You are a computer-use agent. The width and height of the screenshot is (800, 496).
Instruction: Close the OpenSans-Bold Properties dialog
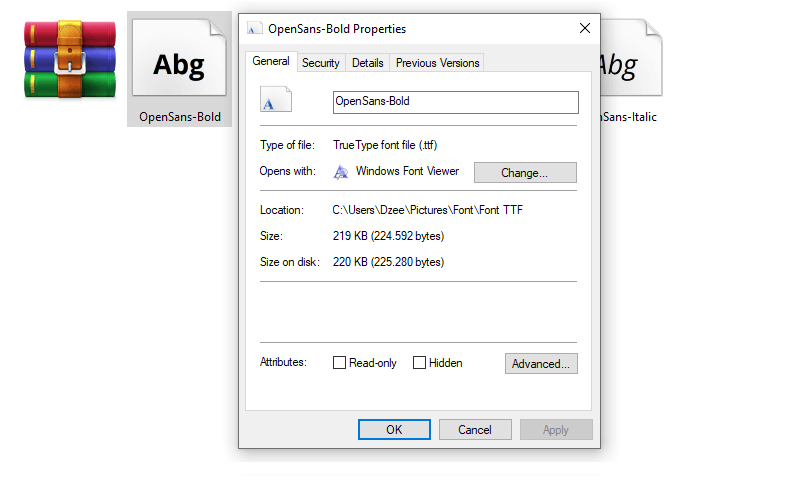[585, 28]
